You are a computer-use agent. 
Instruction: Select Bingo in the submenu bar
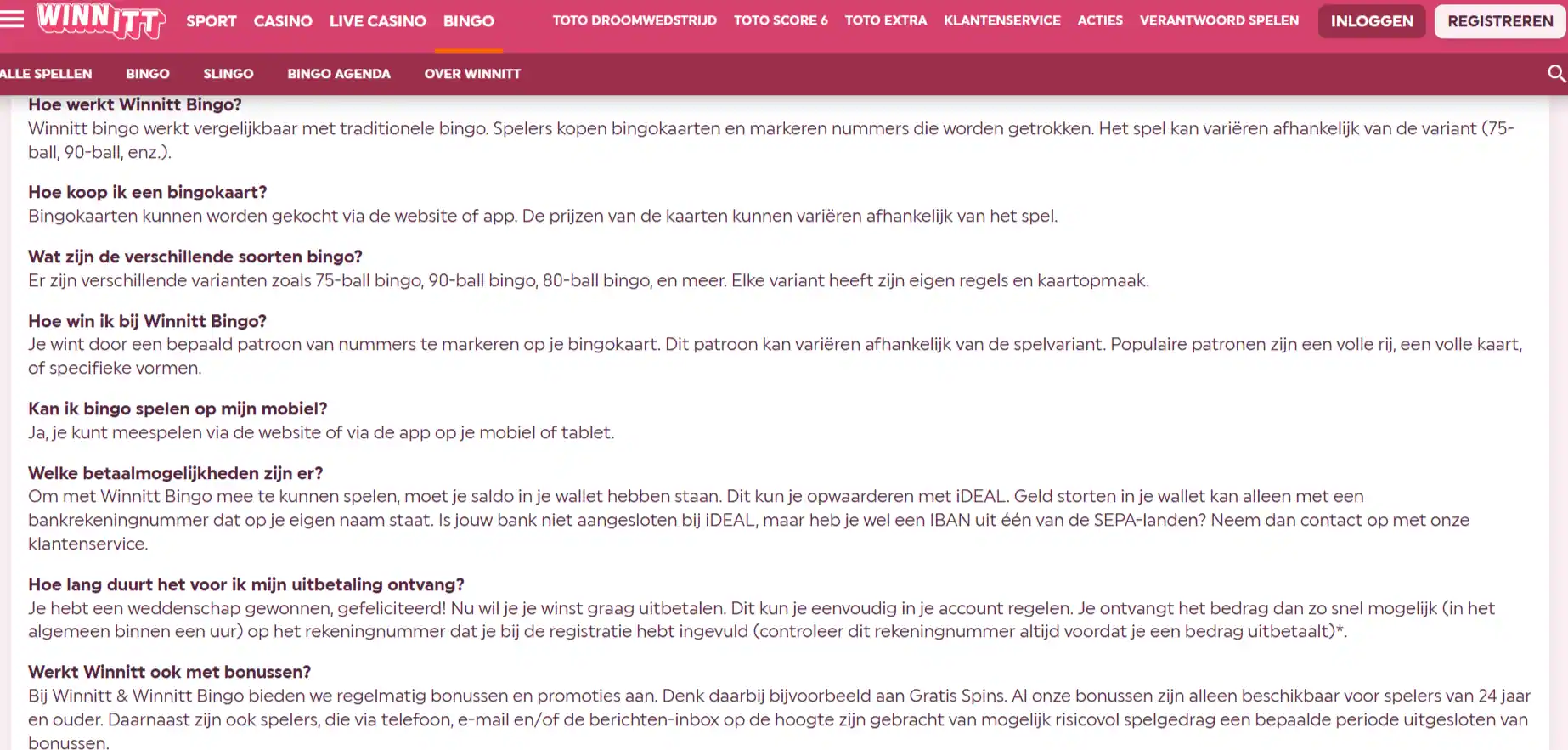click(148, 74)
